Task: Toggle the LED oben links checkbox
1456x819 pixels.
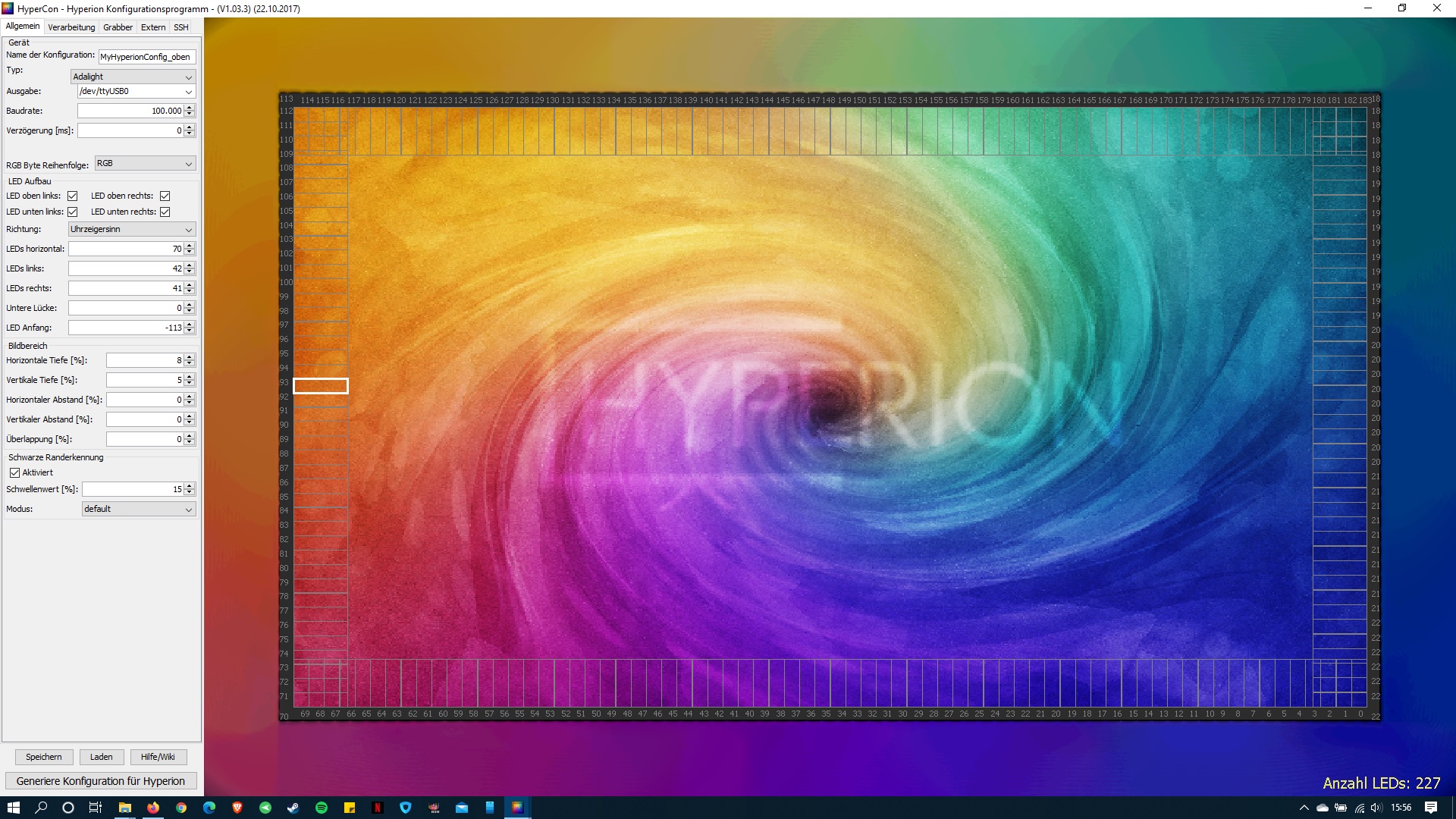Action: tap(73, 196)
